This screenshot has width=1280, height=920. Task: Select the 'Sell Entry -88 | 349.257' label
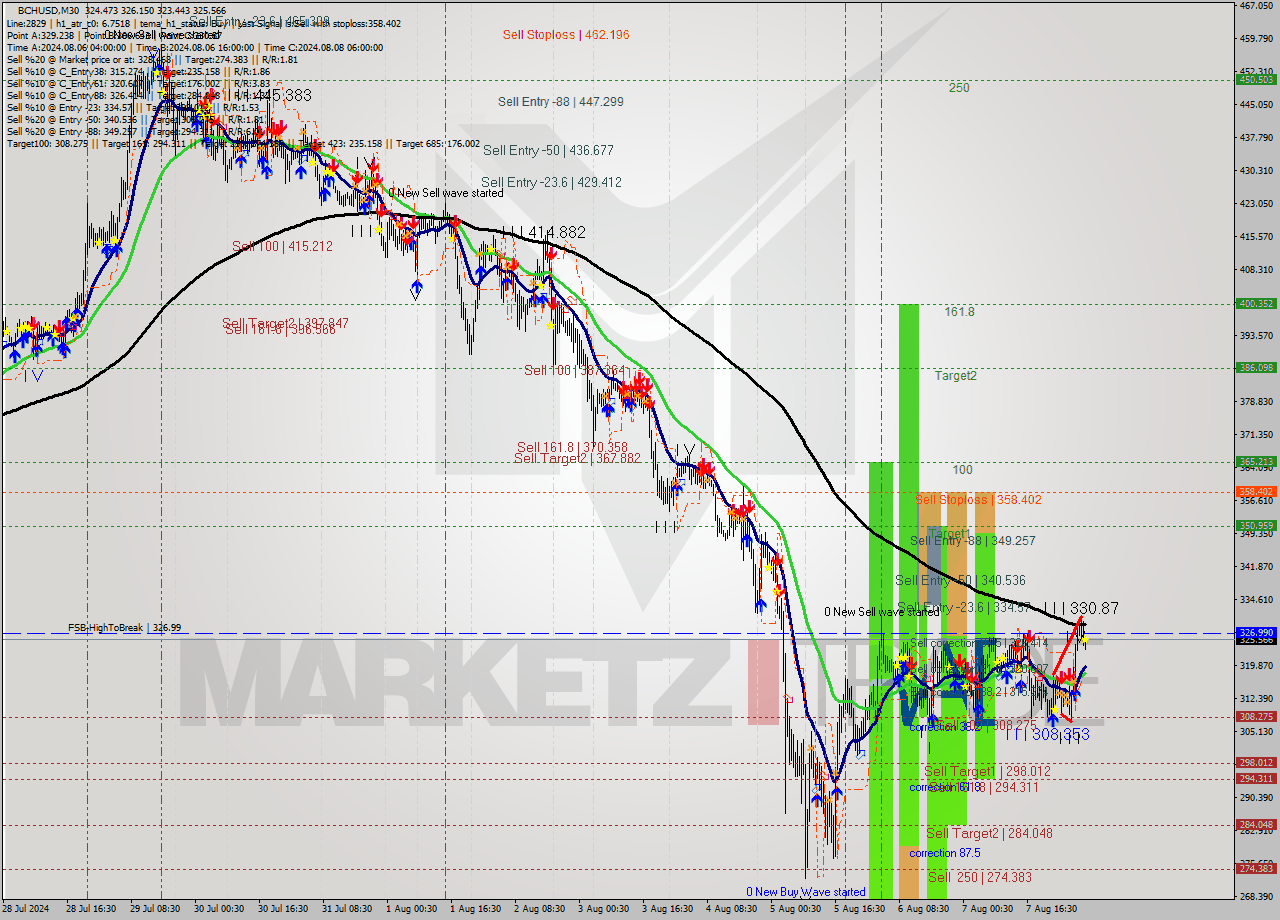click(x=973, y=540)
